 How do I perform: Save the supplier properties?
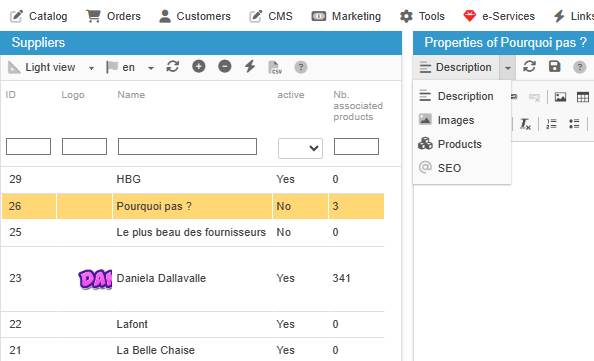click(555, 67)
